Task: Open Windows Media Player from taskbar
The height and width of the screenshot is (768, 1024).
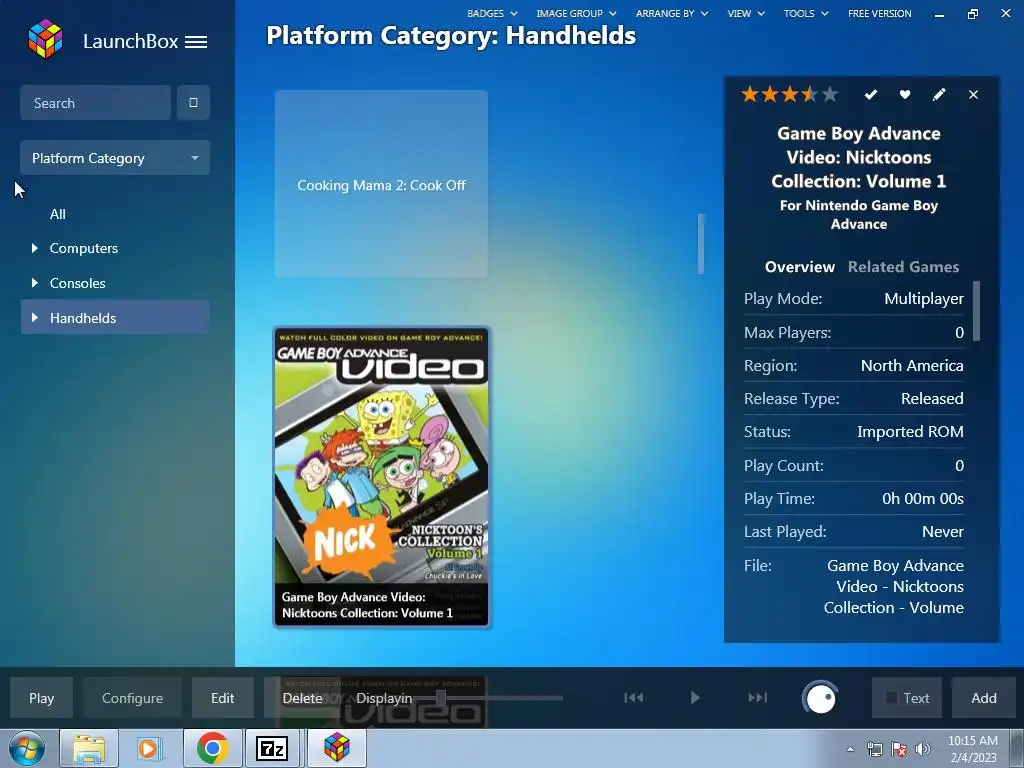Action: pos(150,748)
